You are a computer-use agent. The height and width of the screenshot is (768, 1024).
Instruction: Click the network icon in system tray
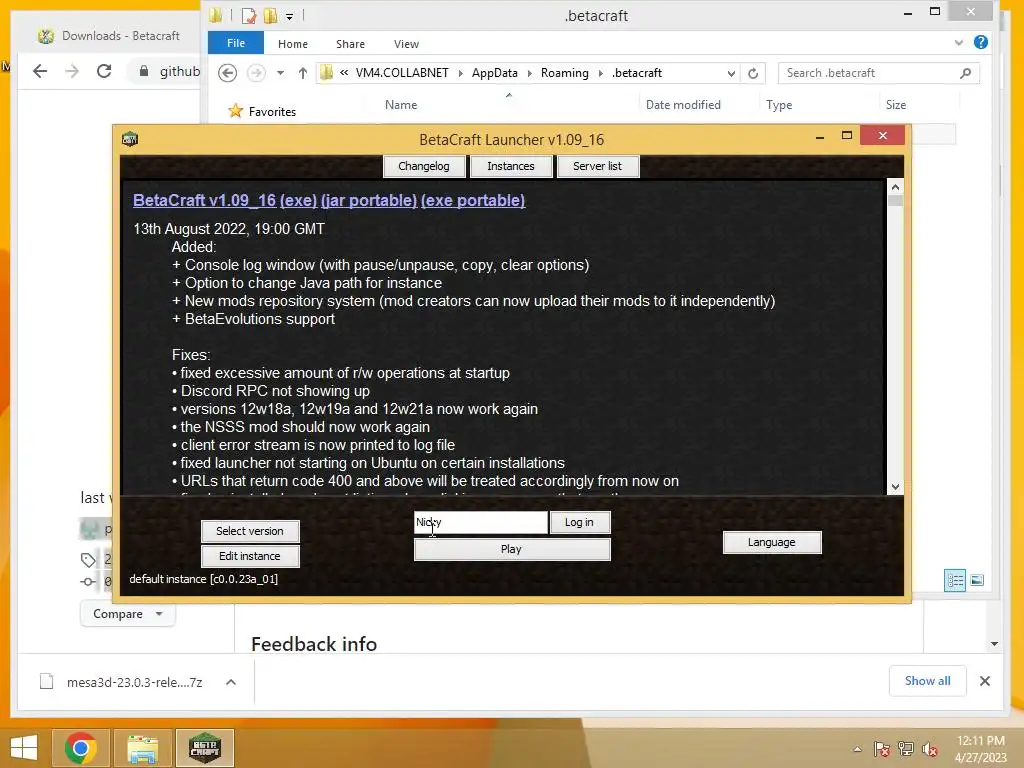[x=906, y=749]
